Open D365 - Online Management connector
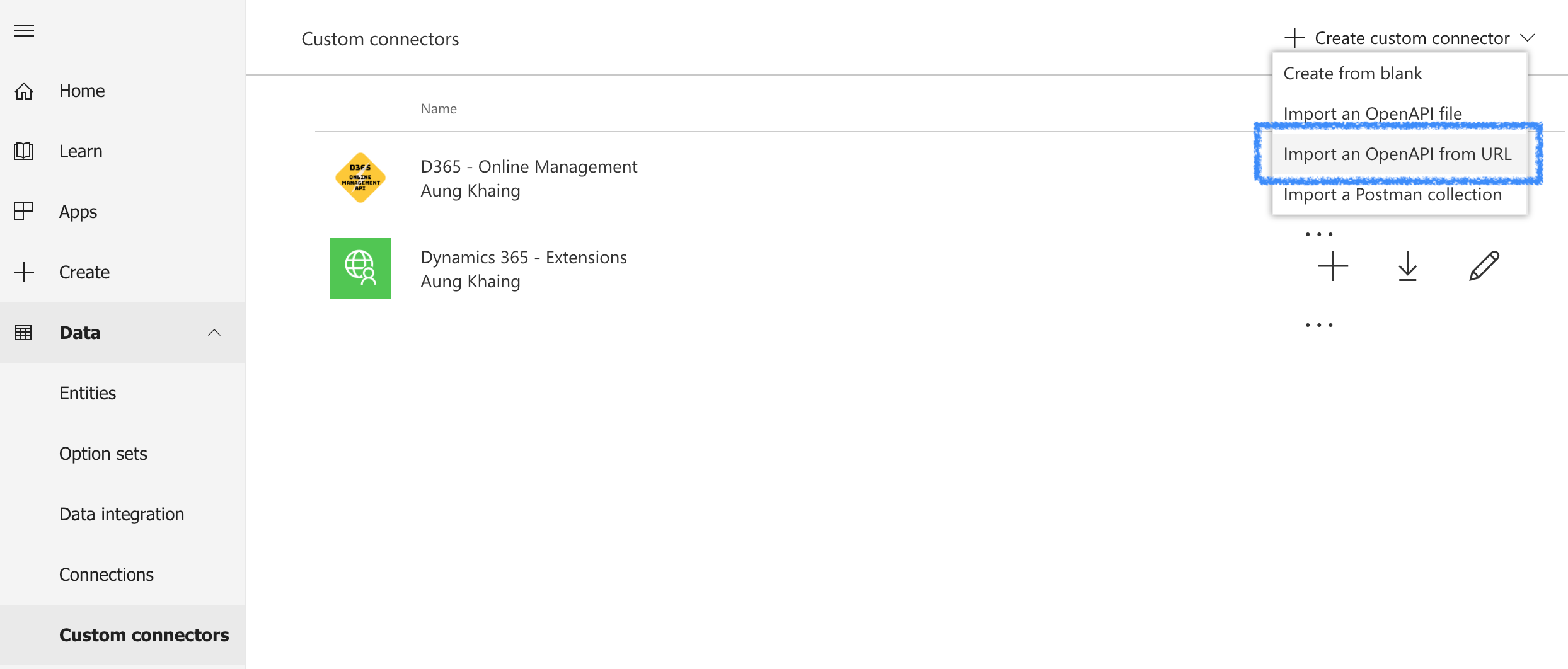Screen dimensions: 1568x669 click(x=529, y=167)
